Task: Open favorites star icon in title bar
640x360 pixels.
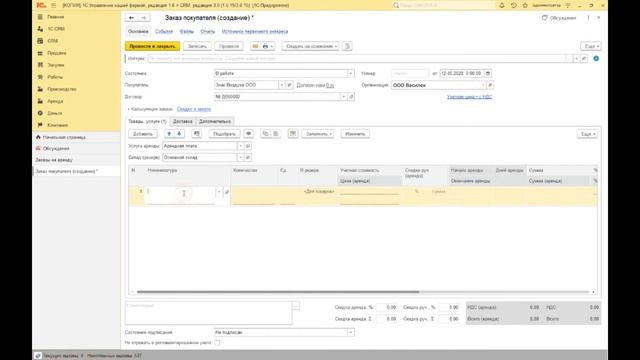Action: pyautogui.click(x=525, y=5)
